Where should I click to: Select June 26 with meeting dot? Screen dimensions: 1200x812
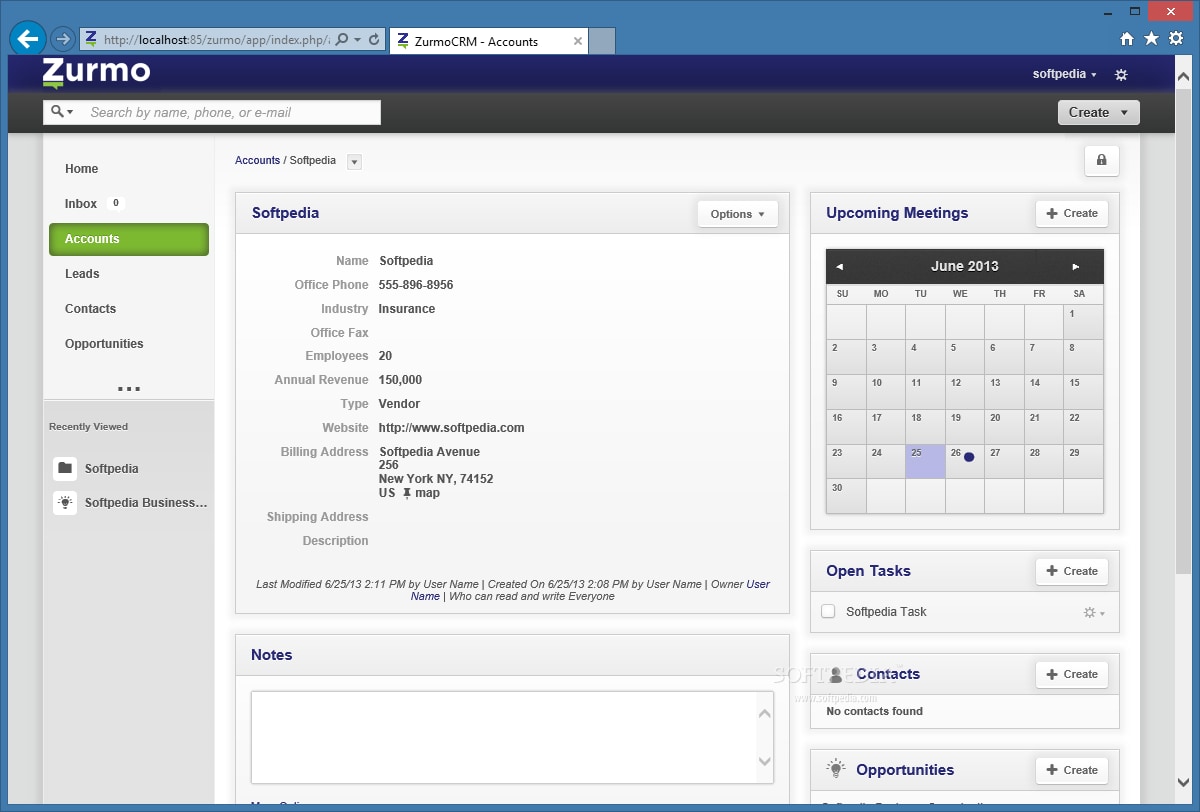964,462
